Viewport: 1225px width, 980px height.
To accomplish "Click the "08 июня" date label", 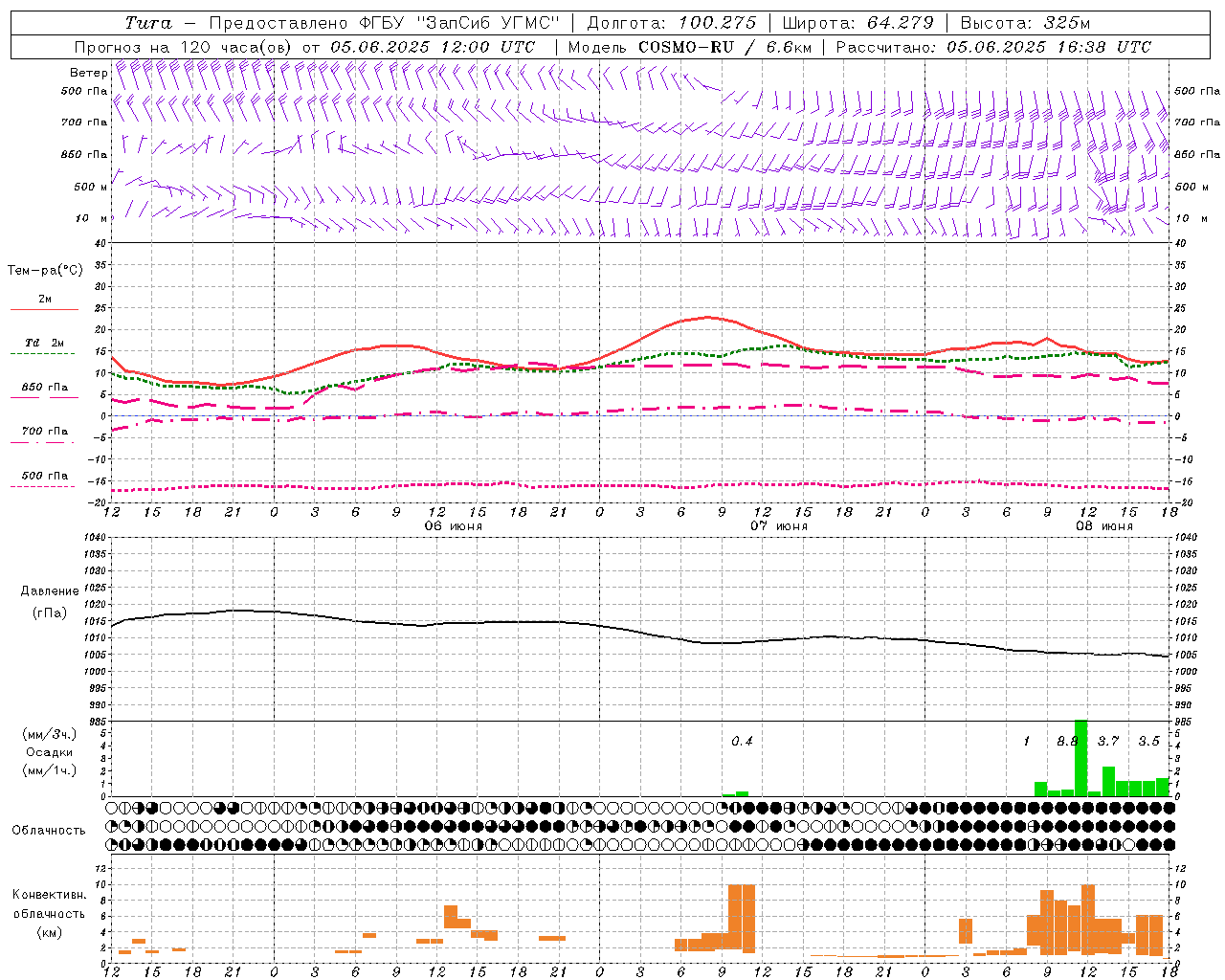I will (x=1103, y=526).
